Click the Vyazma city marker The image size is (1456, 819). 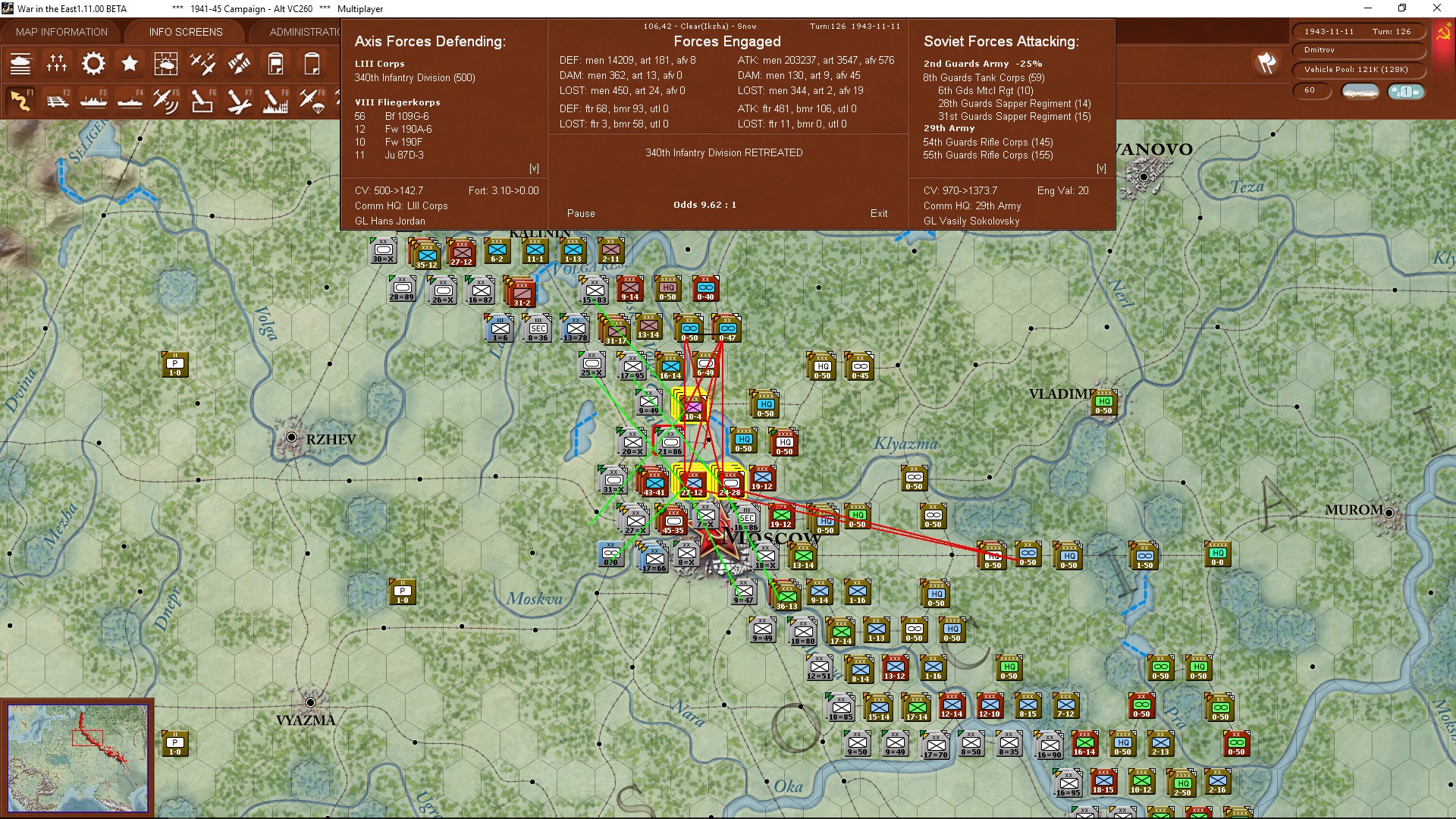click(x=310, y=702)
